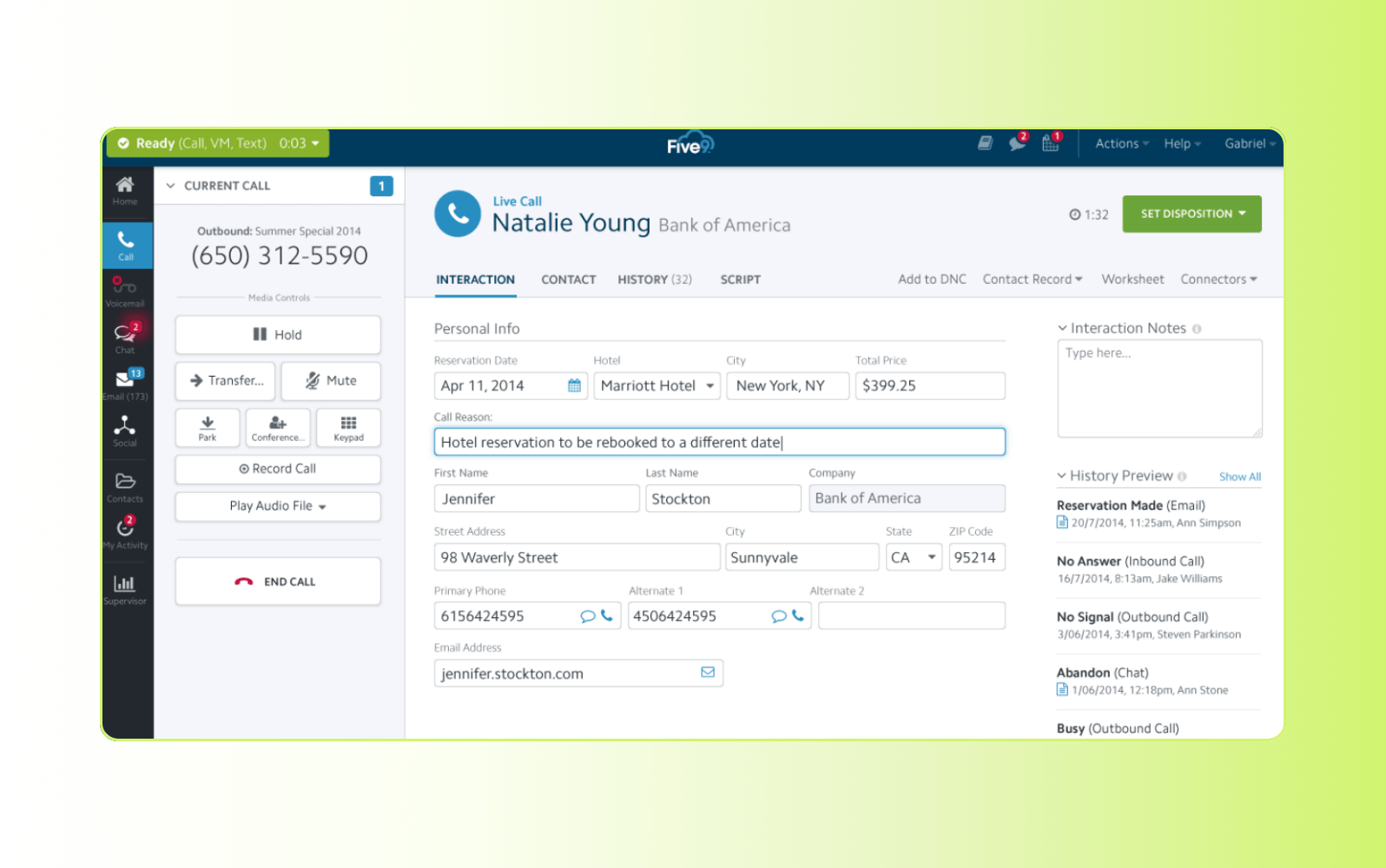Open the reservation date calendar picker

pos(574,385)
